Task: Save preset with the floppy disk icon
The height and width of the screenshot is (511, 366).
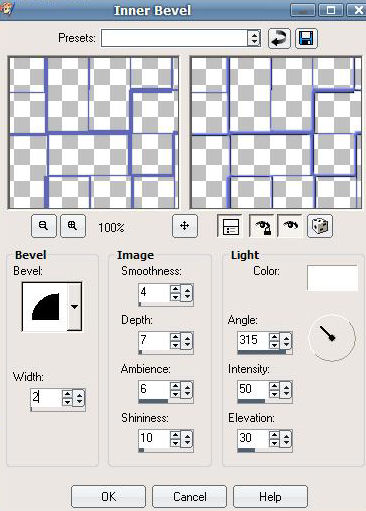Action: tap(306, 38)
